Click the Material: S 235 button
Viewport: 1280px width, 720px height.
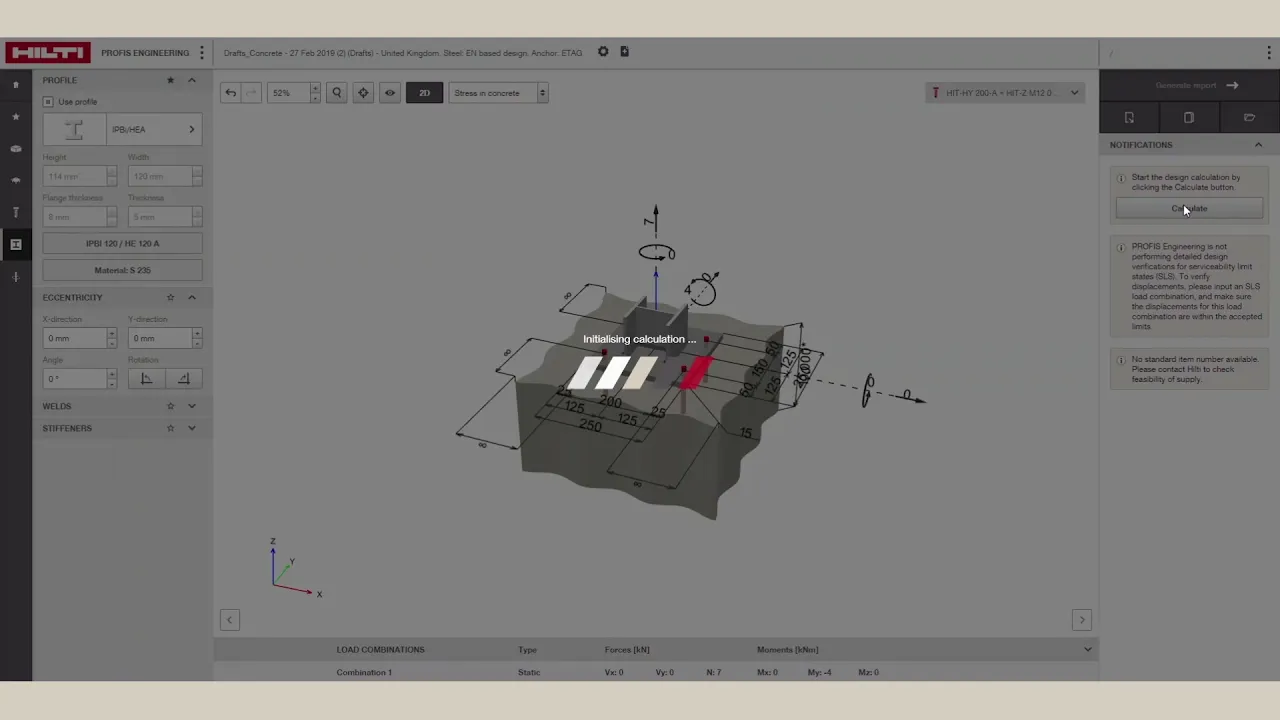point(122,270)
